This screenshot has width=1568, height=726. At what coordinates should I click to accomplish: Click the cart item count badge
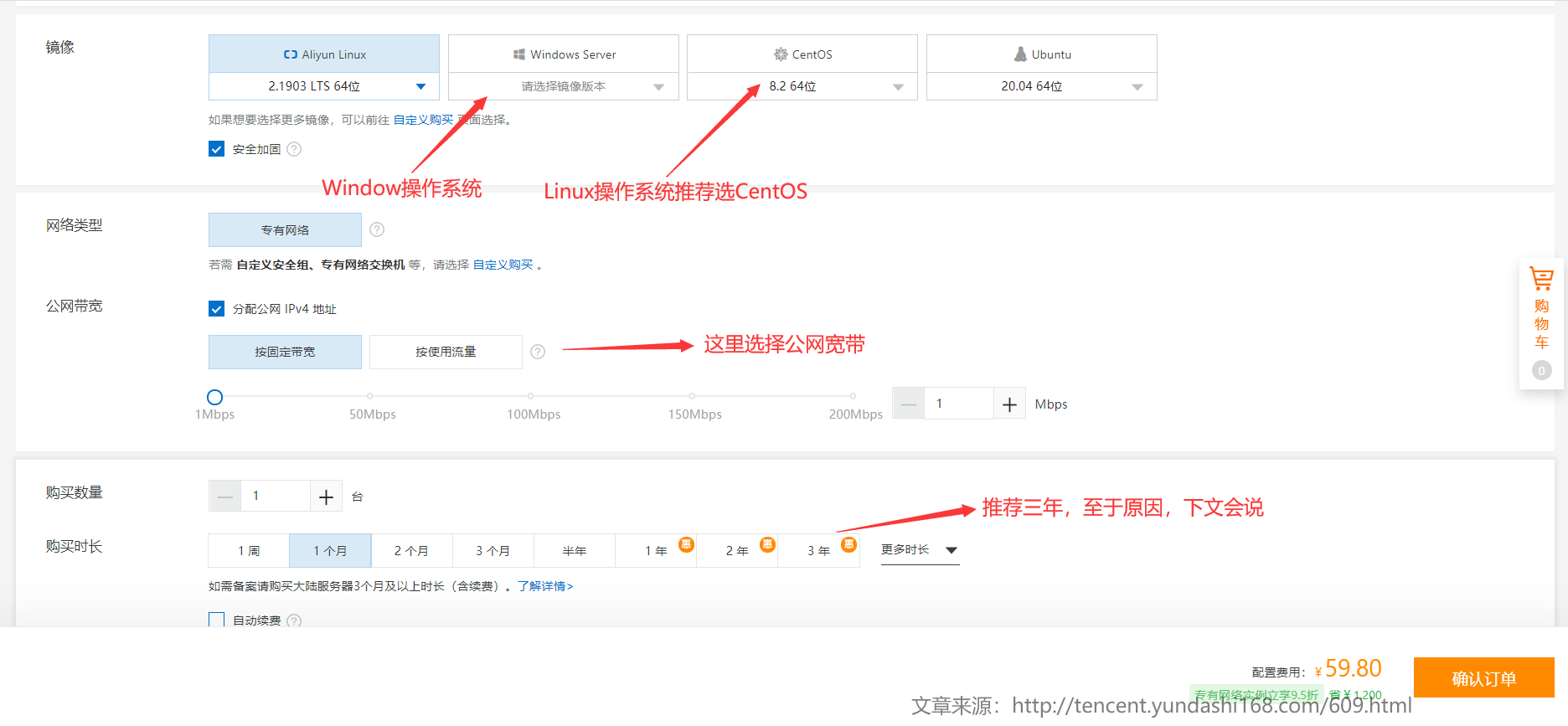point(1541,370)
